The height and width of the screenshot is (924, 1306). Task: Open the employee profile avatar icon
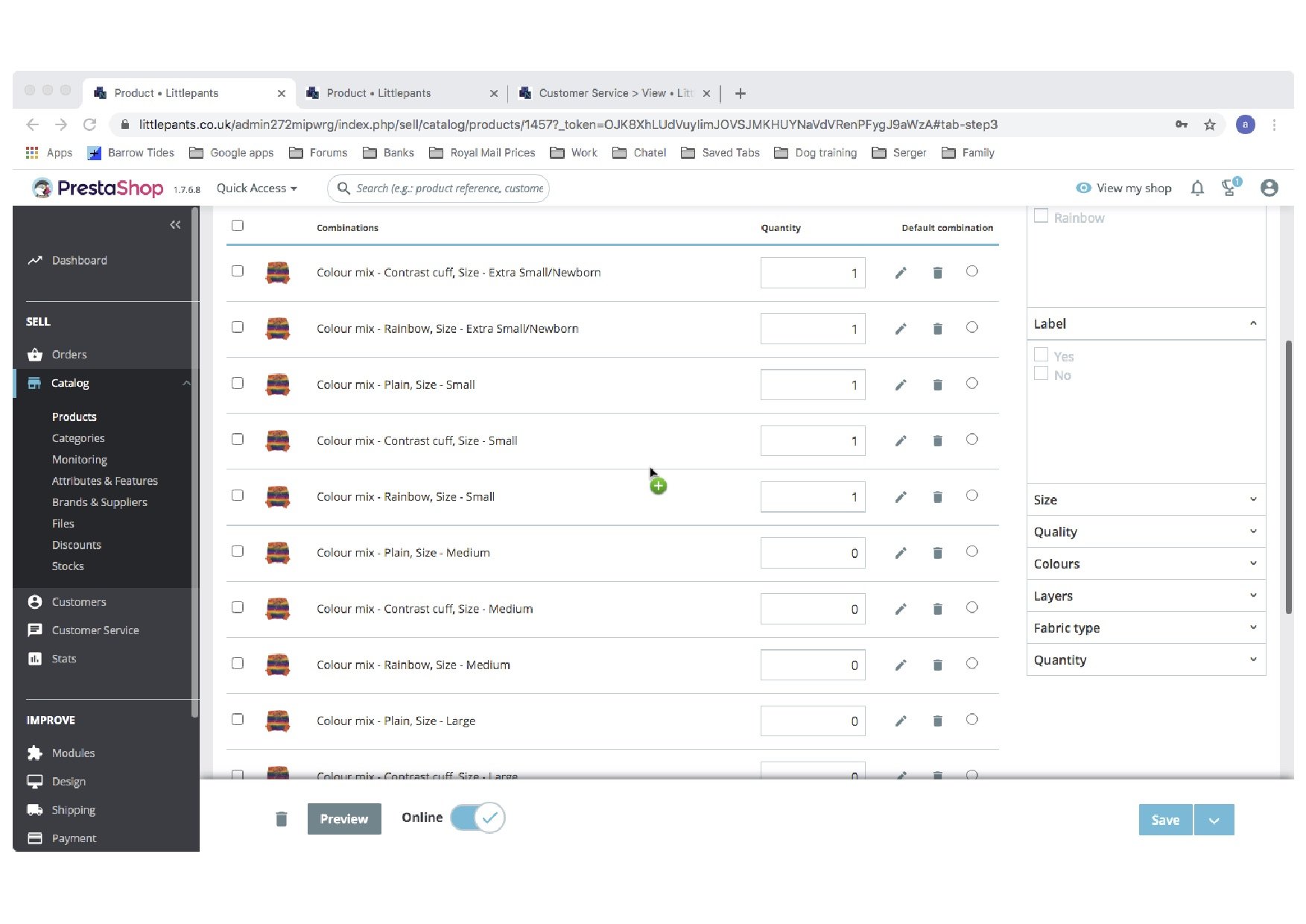(1269, 189)
